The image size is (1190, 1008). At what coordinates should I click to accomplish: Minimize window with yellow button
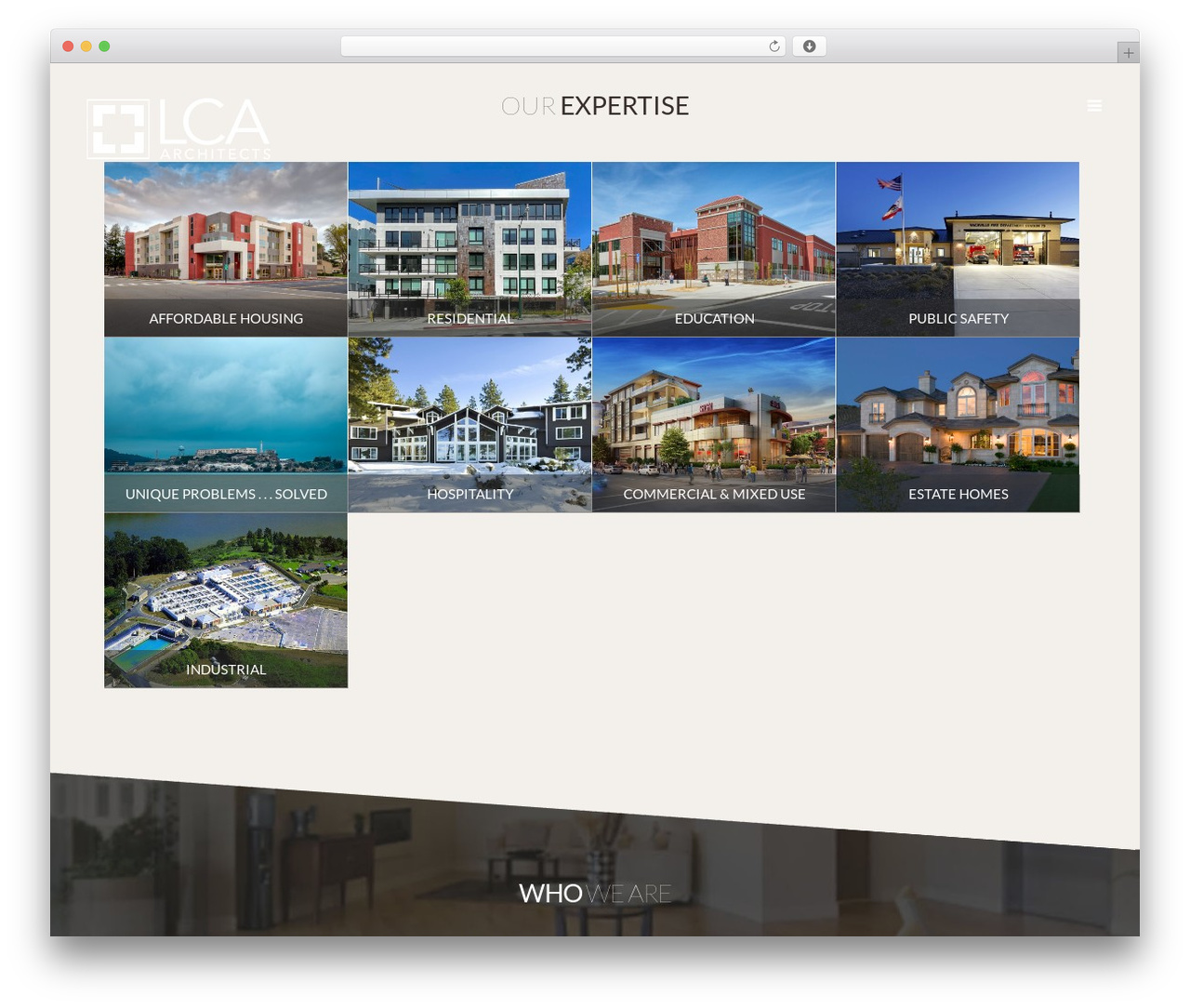click(86, 46)
